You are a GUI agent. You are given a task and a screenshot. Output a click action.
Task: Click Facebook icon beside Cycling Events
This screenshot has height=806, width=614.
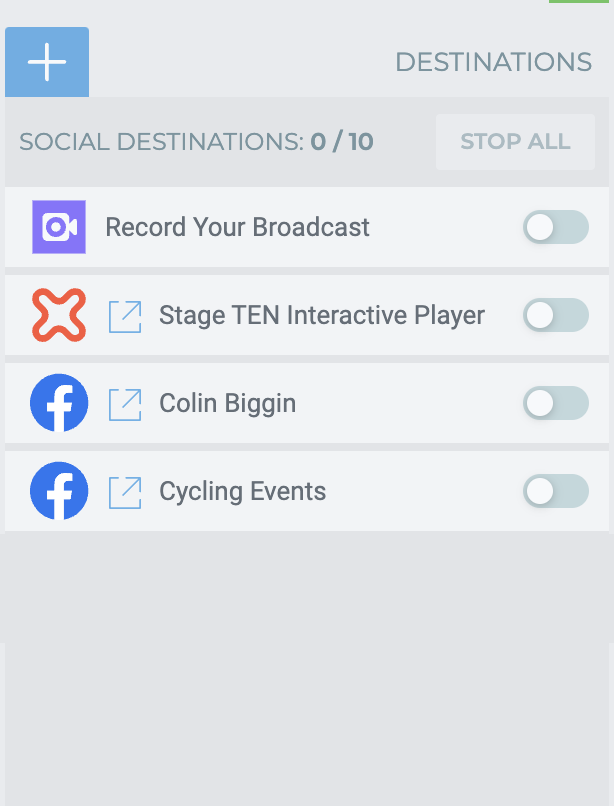click(x=59, y=490)
